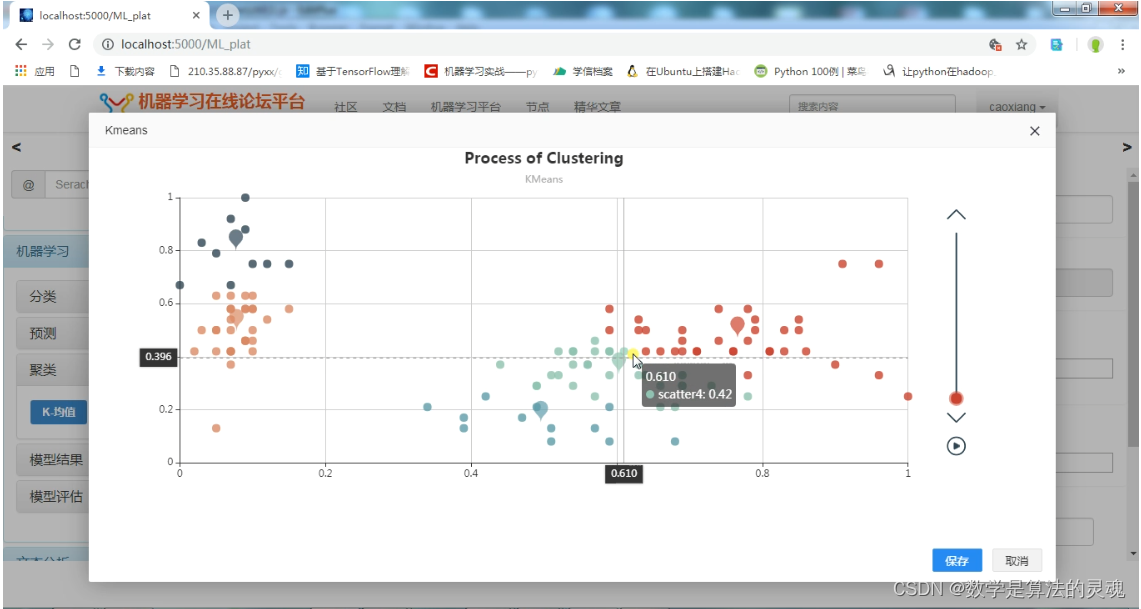The image size is (1141, 609).
Task: Open the Python 100例 bookmark icon
Action: point(761,71)
